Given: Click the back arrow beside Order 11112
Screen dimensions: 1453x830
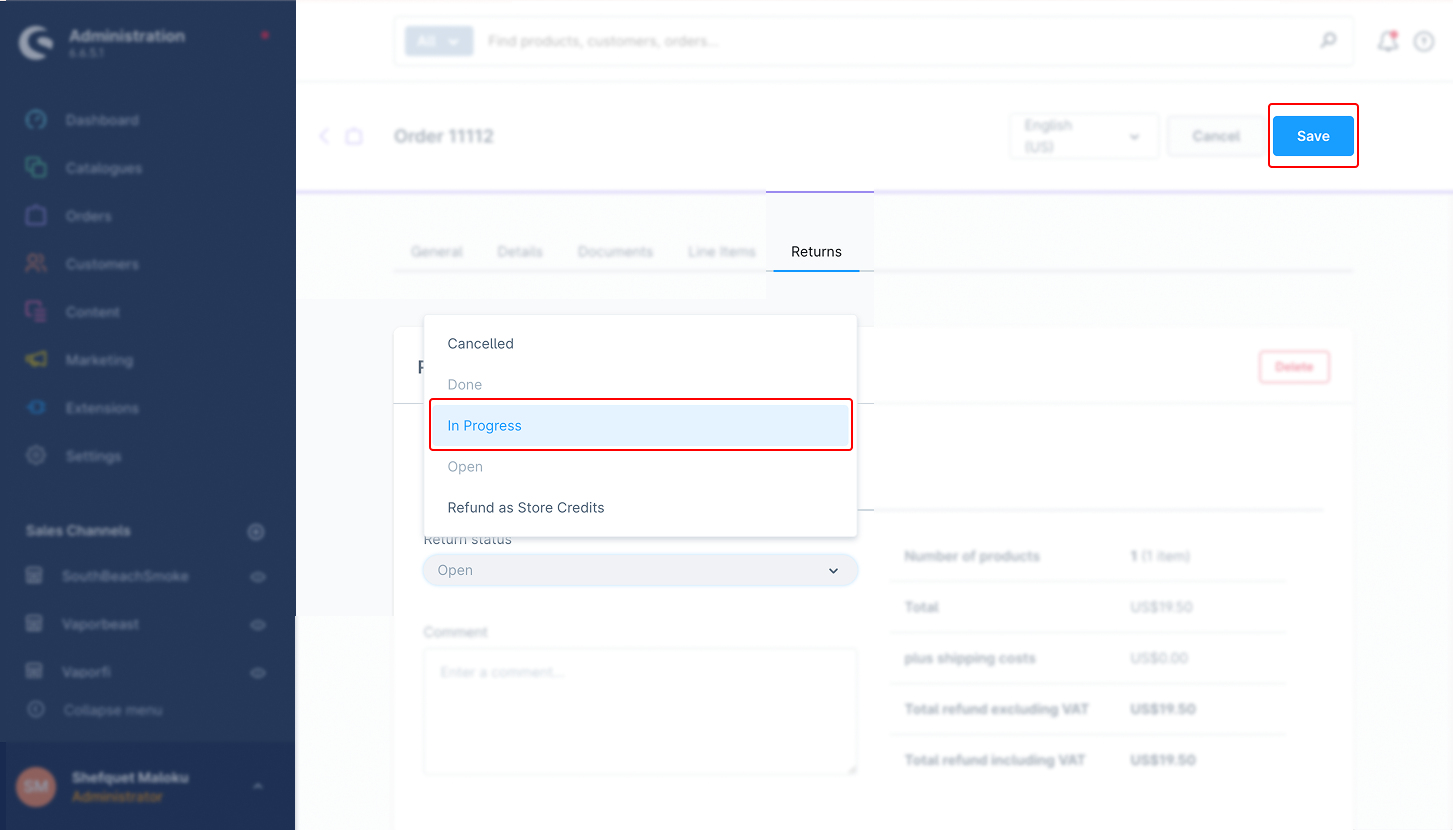Looking at the screenshot, I should tap(324, 136).
